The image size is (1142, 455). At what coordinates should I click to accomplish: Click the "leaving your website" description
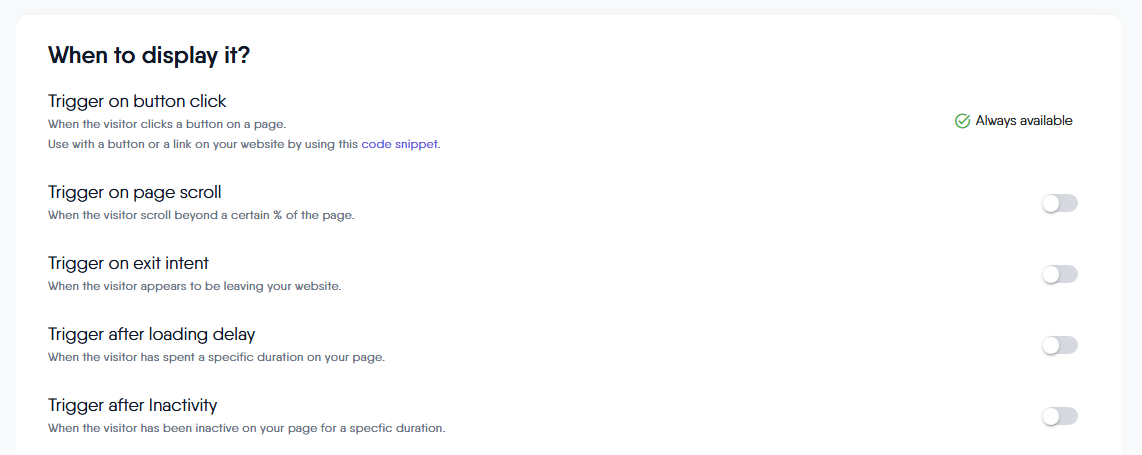(195, 286)
